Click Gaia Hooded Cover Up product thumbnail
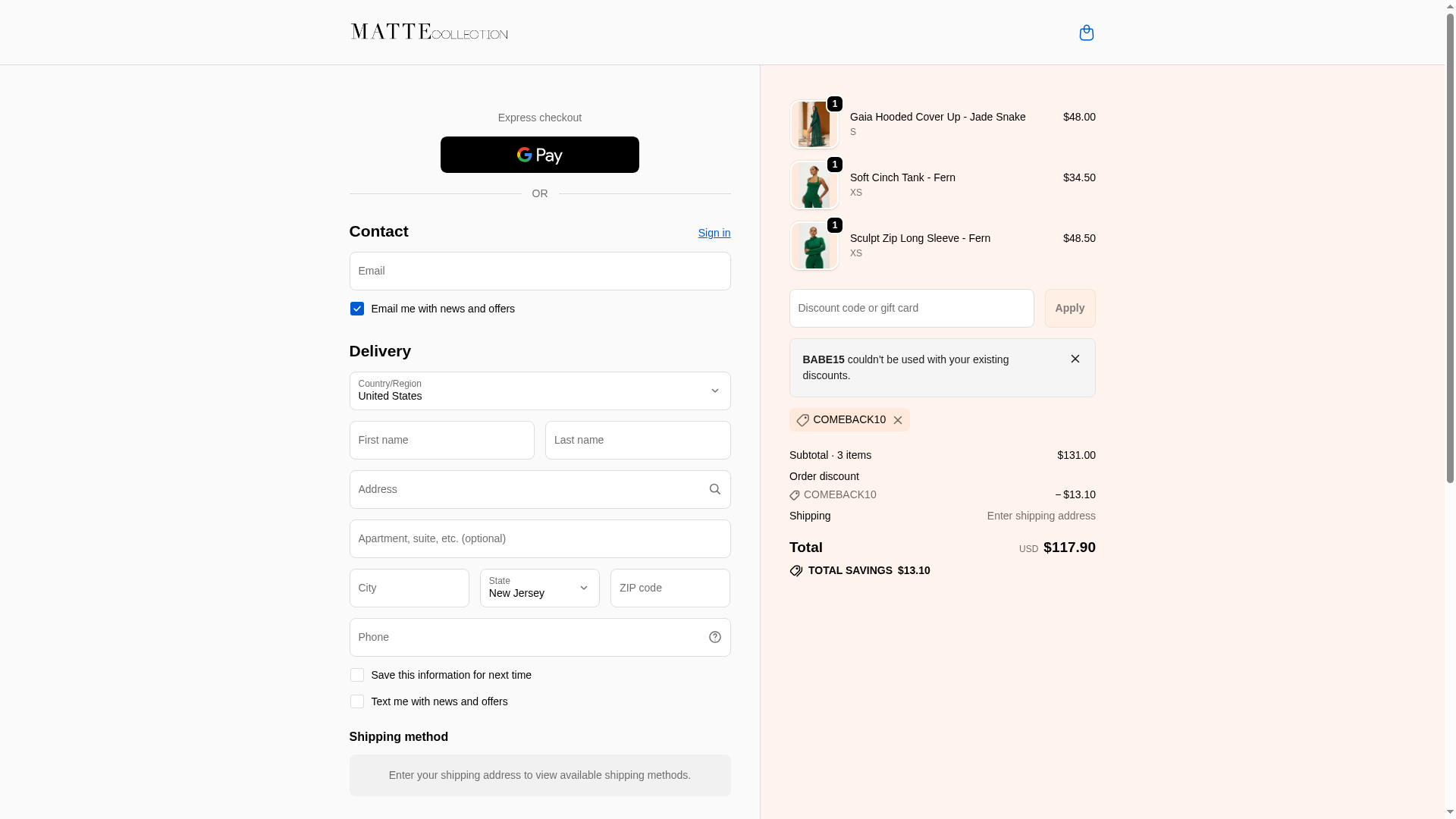1456x819 pixels. [814, 124]
